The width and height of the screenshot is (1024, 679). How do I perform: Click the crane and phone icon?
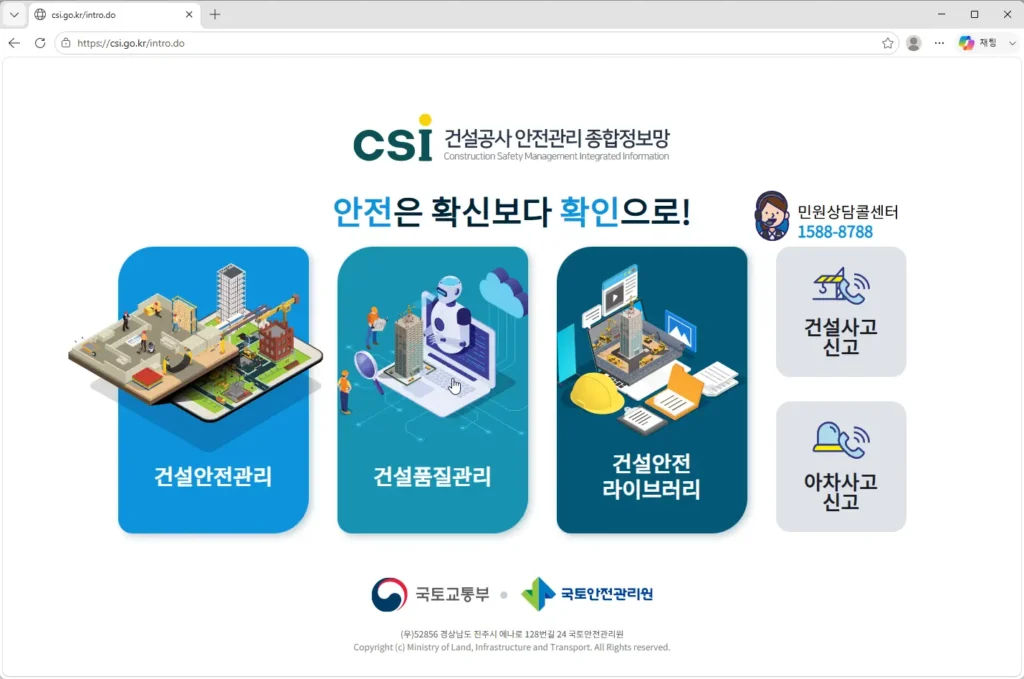(x=841, y=286)
